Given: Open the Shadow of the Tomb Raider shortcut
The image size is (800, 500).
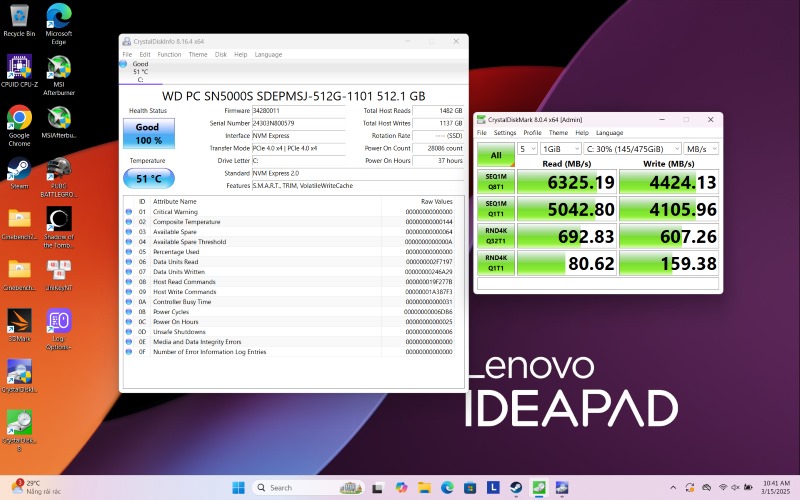Looking at the screenshot, I should [59, 228].
